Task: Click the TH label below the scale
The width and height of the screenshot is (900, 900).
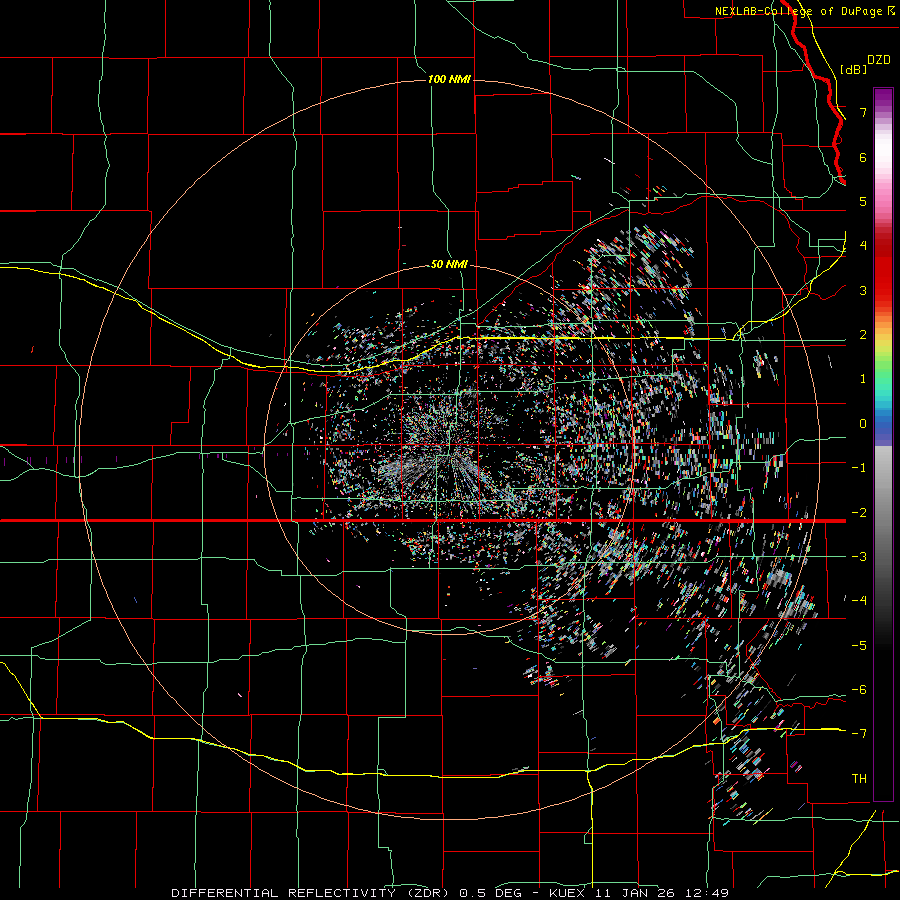Action: [x=859, y=778]
